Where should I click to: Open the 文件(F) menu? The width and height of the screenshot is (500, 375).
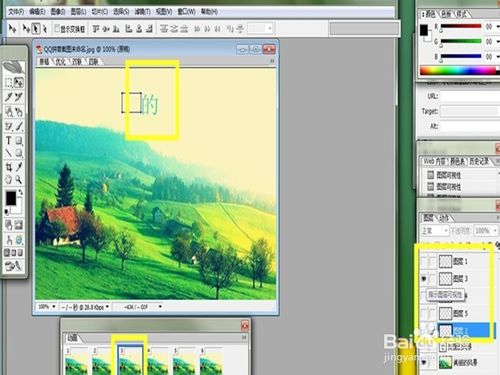[16, 12]
